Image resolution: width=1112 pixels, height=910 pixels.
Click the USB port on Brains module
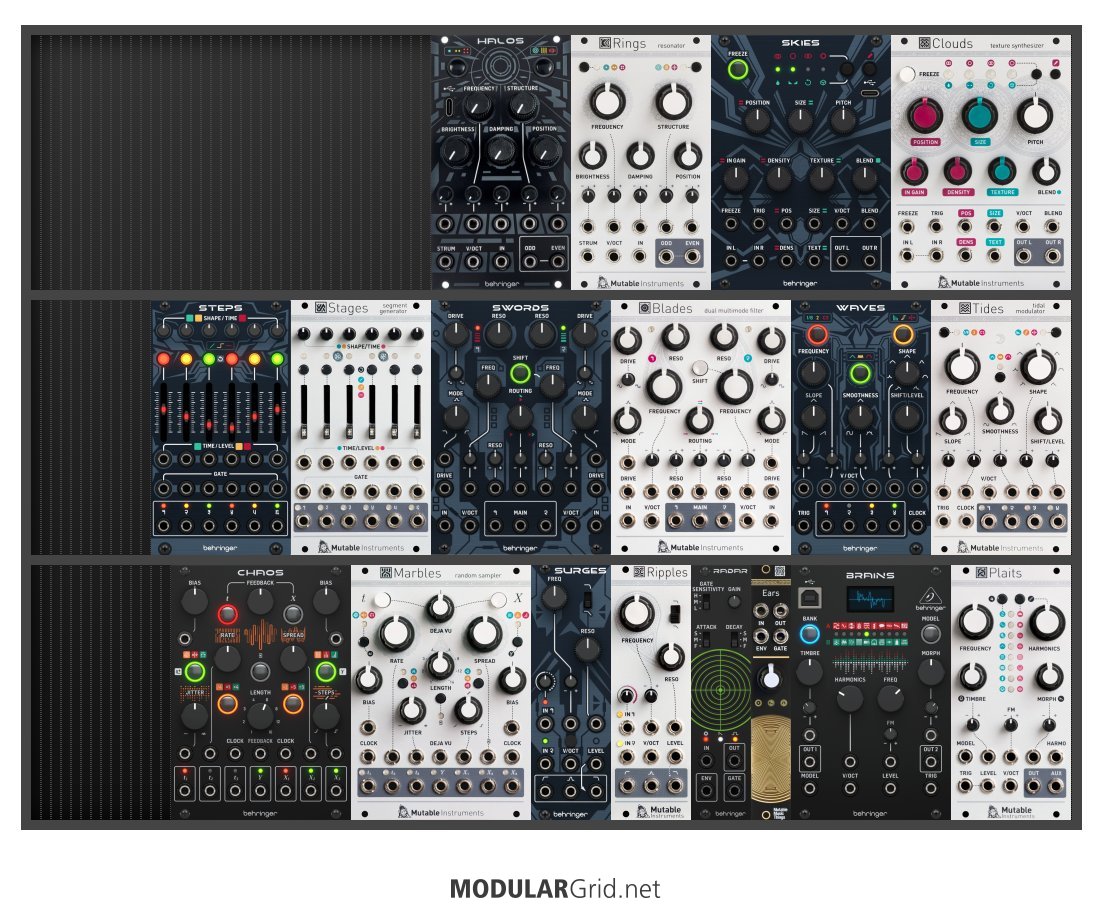(810, 598)
